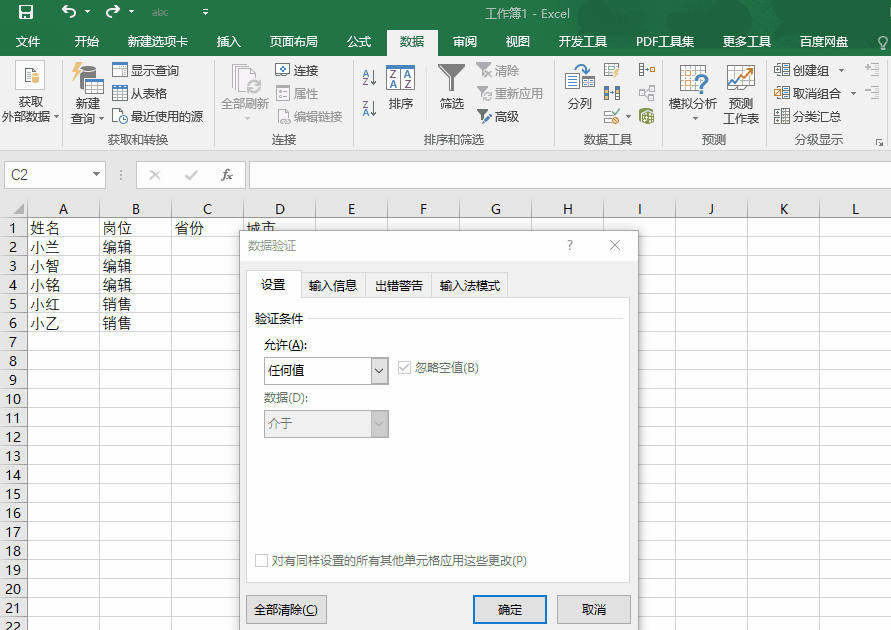Check apply changes to all same-setting cells
Image resolution: width=891 pixels, height=630 pixels.
tap(261, 561)
